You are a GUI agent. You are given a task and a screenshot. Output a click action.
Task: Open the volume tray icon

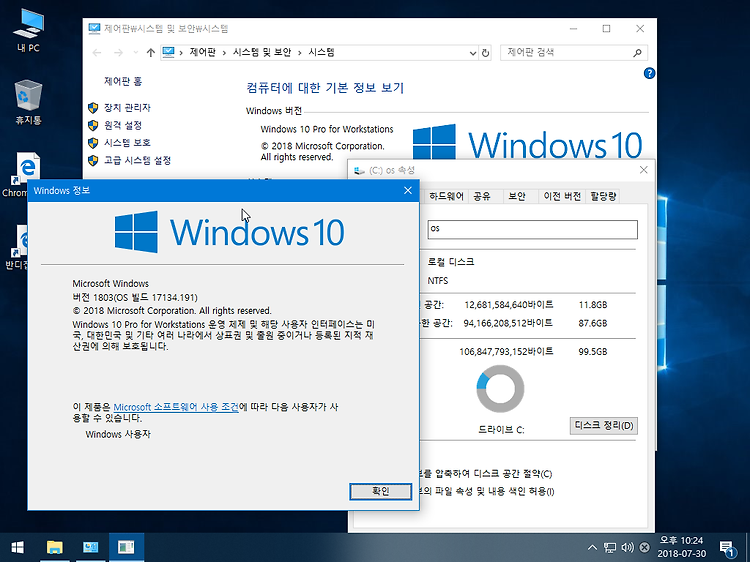pyautogui.click(x=627, y=547)
